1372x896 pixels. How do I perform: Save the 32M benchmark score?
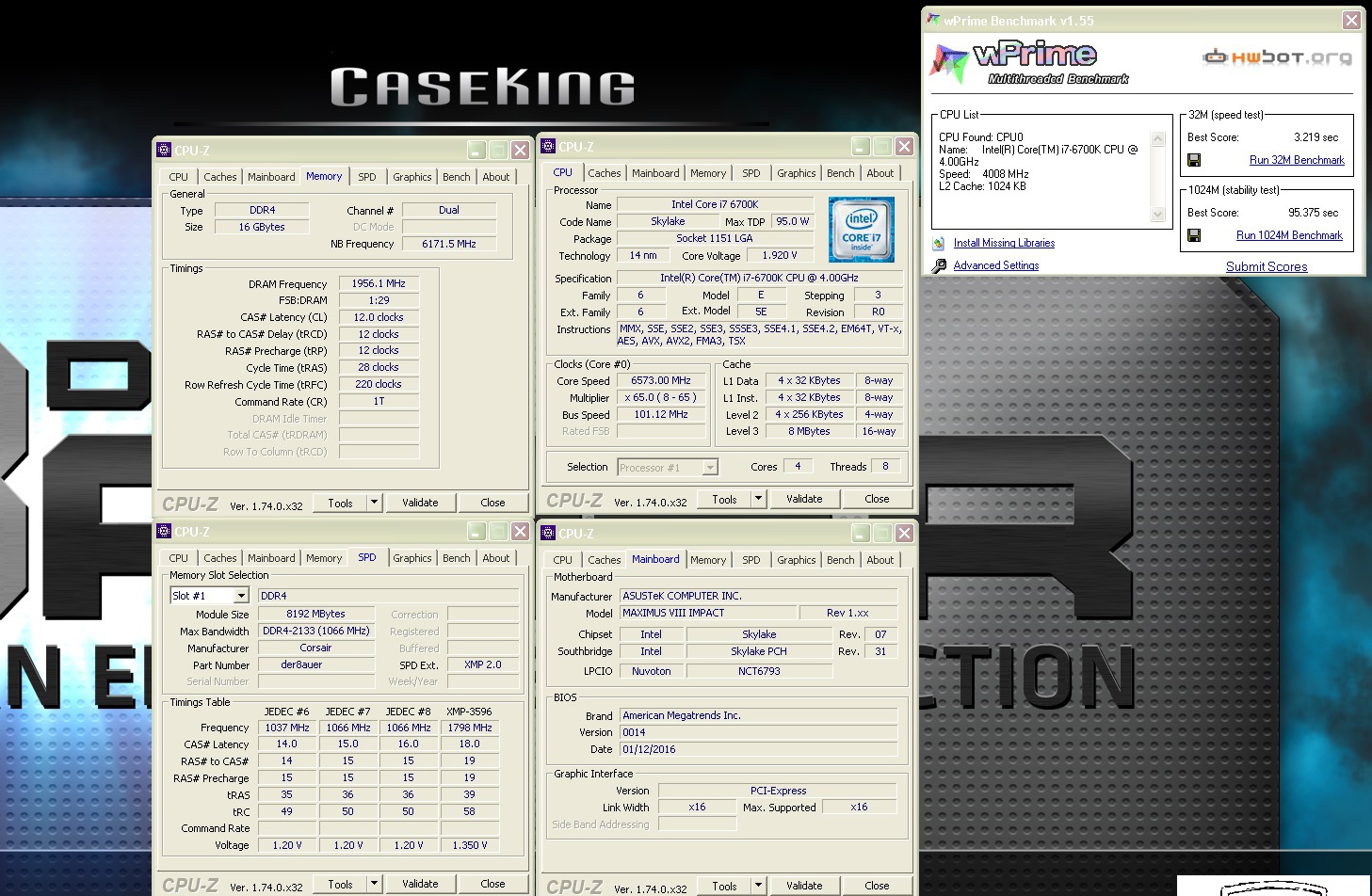[1194, 161]
